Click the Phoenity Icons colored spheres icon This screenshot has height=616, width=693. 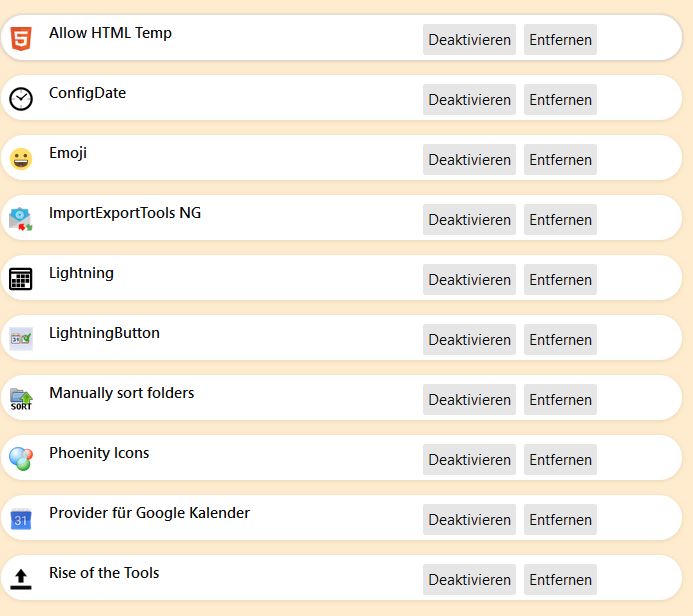pos(21,459)
